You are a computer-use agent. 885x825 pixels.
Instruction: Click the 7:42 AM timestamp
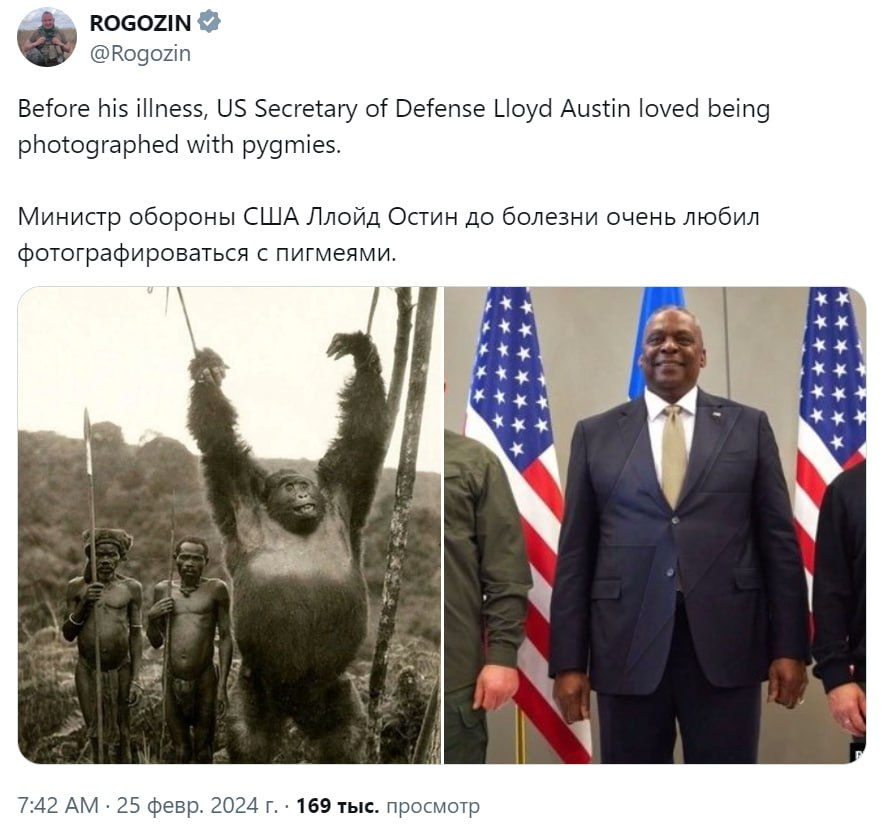pos(58,805)
